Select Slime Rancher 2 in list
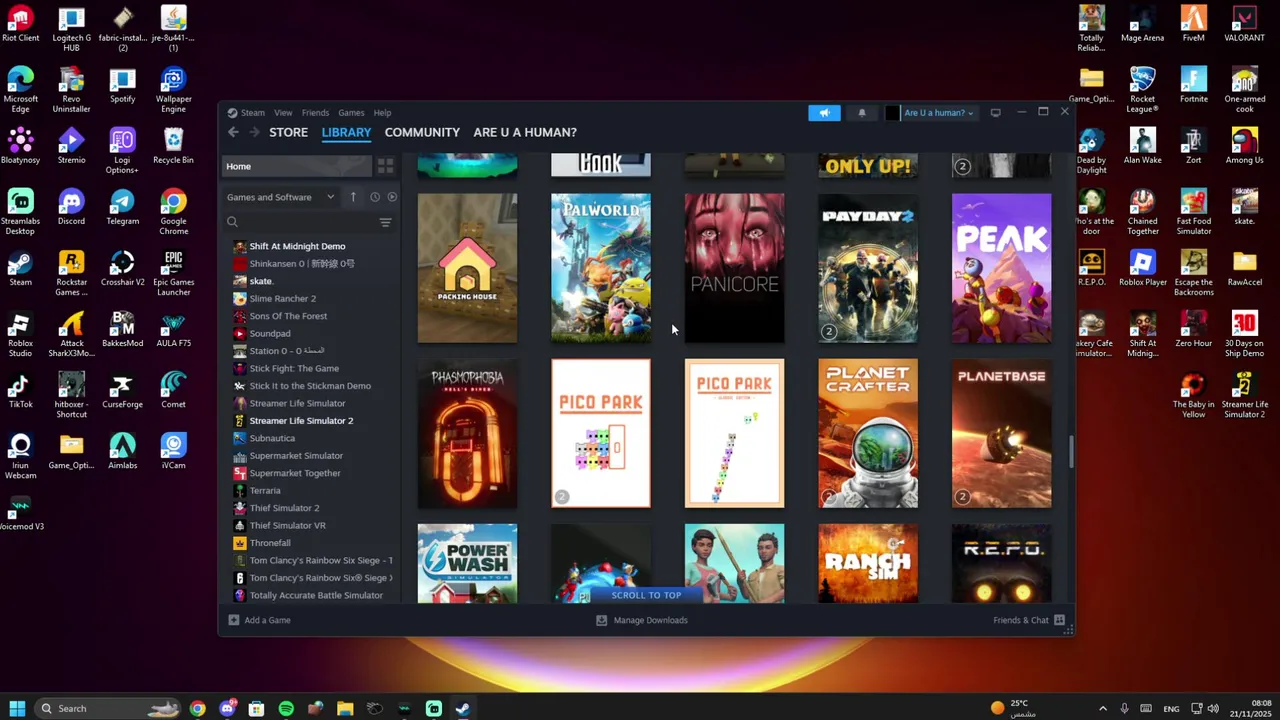 click(x=282, y=298)
